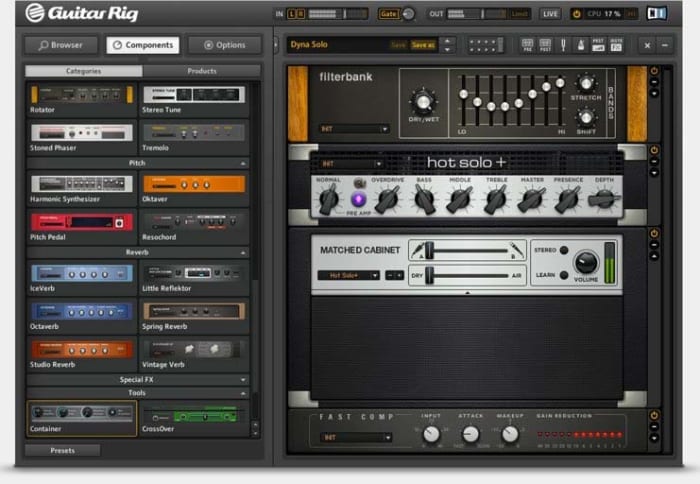The width and height of the screenshot is (700, 484).
Task: Click the purple Pre Amp button
Action: pos(358,199)
